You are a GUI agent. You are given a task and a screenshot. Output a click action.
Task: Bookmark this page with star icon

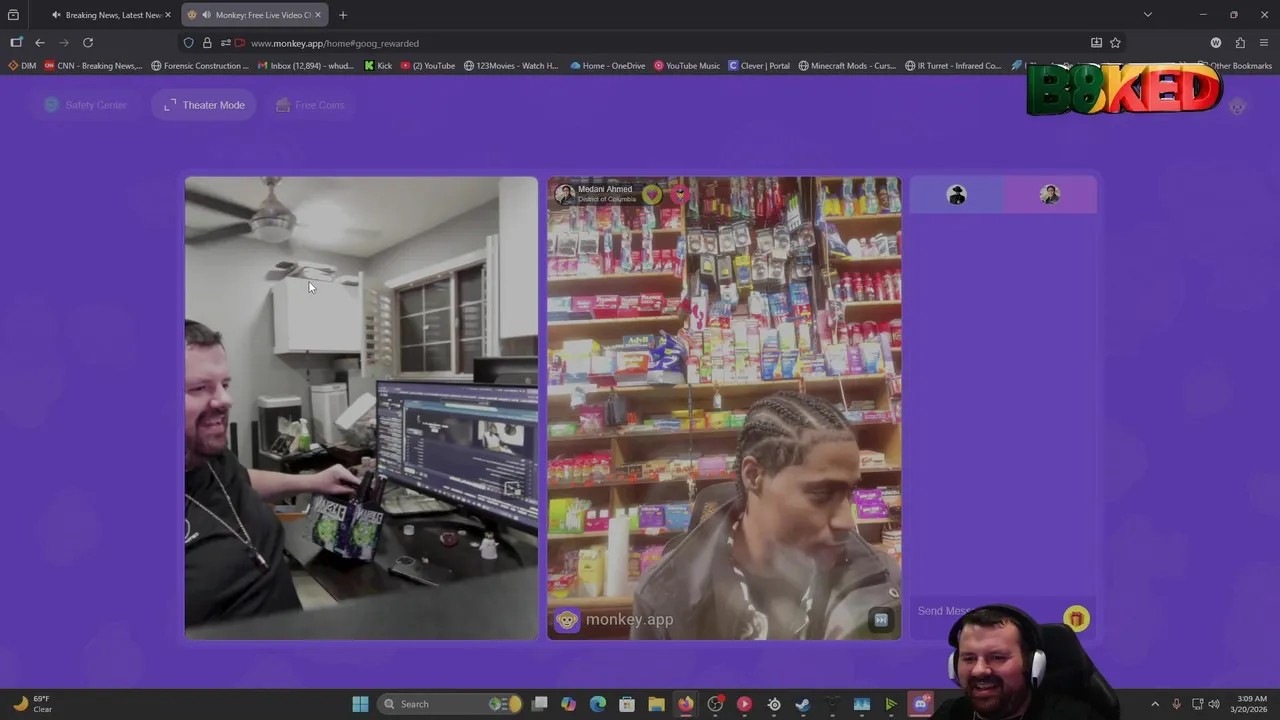click(x=1115, y=43)
